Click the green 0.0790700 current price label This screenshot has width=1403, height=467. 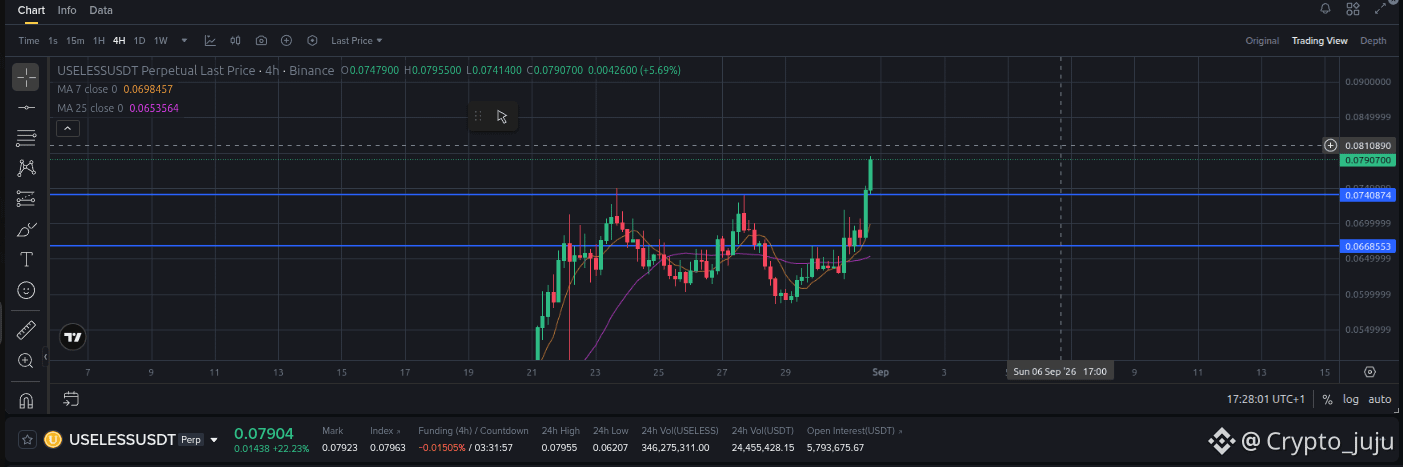click(x=1369, y=160)
